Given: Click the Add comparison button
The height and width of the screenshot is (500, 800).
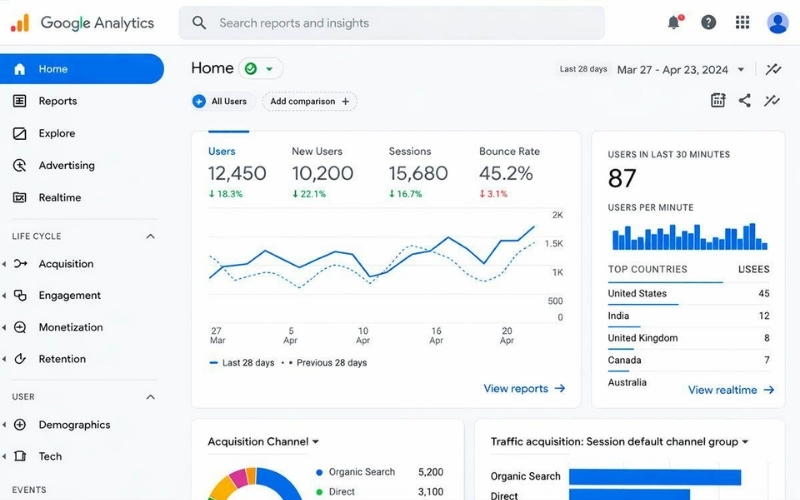Looking at the screenshot, I should (310, 102).
